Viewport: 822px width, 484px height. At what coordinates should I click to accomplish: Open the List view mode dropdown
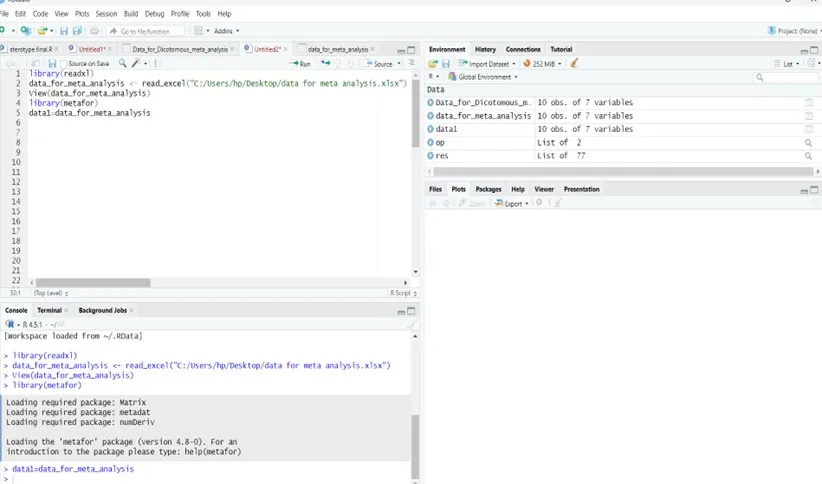(786, 63)
